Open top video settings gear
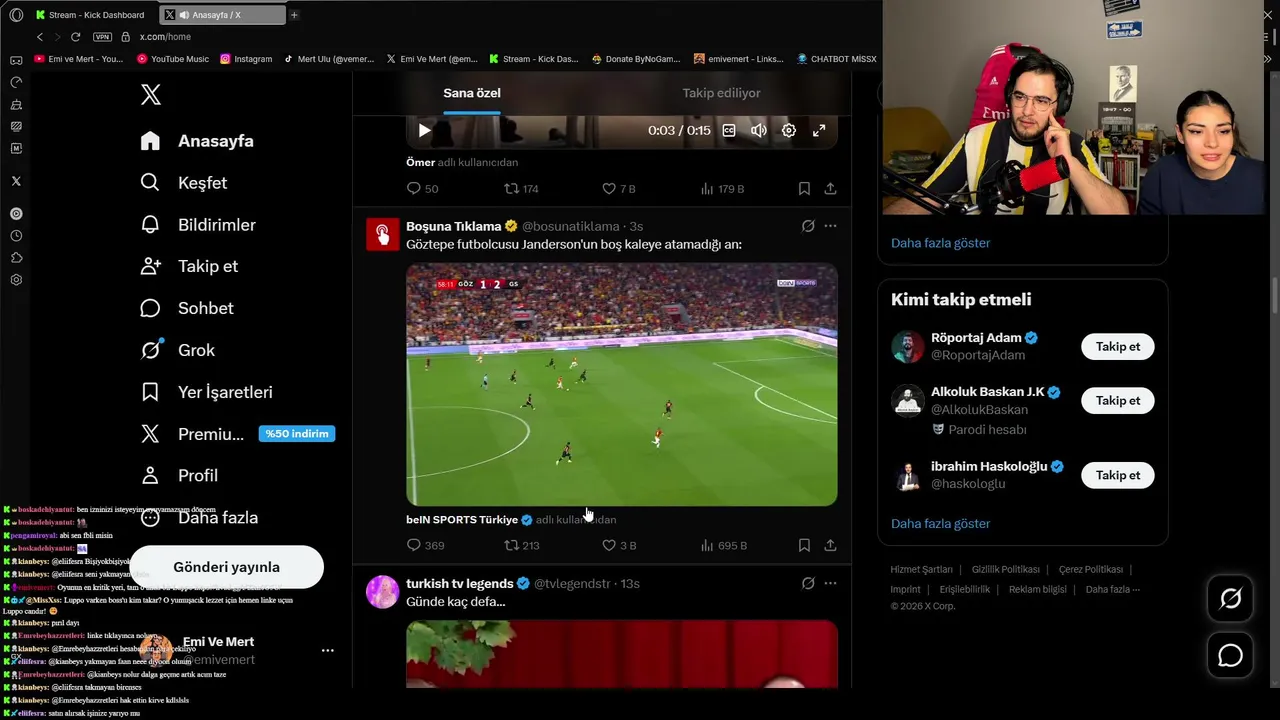Screen dimensions: 1280x720 tap(789, 130)
